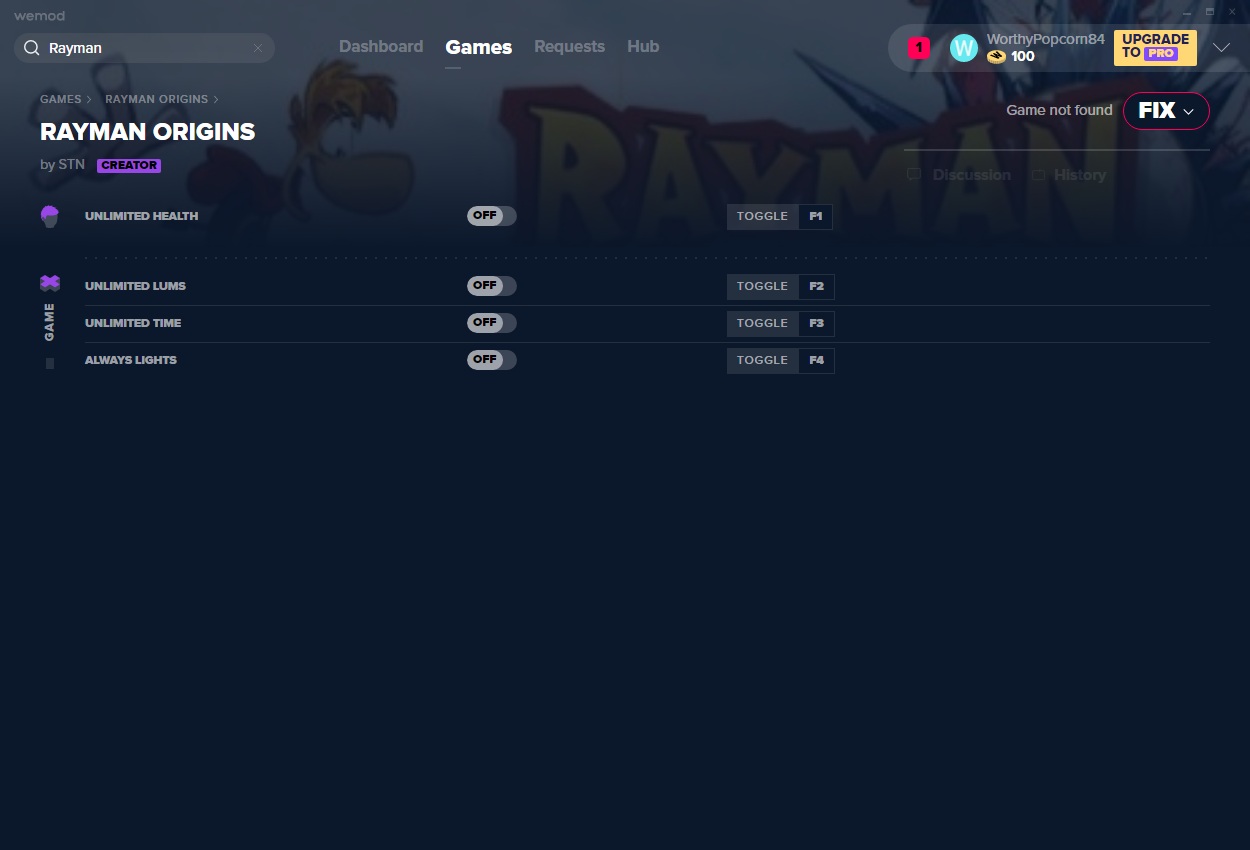Change the F4 hotkey binding
Image resolution: width=1250 pixels, height=850 pixels.
[816, 361]
